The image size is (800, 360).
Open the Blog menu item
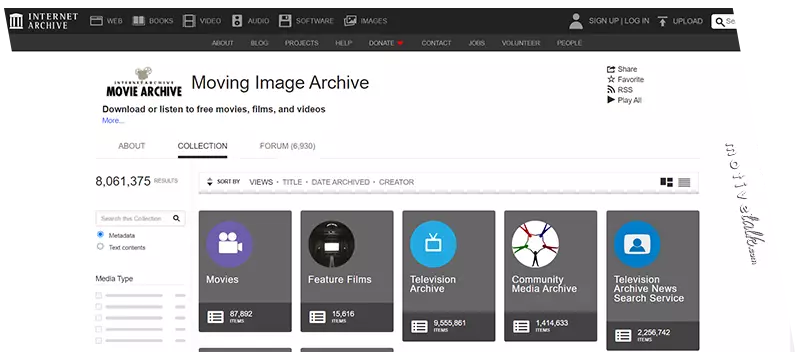(x=259, y=43)
